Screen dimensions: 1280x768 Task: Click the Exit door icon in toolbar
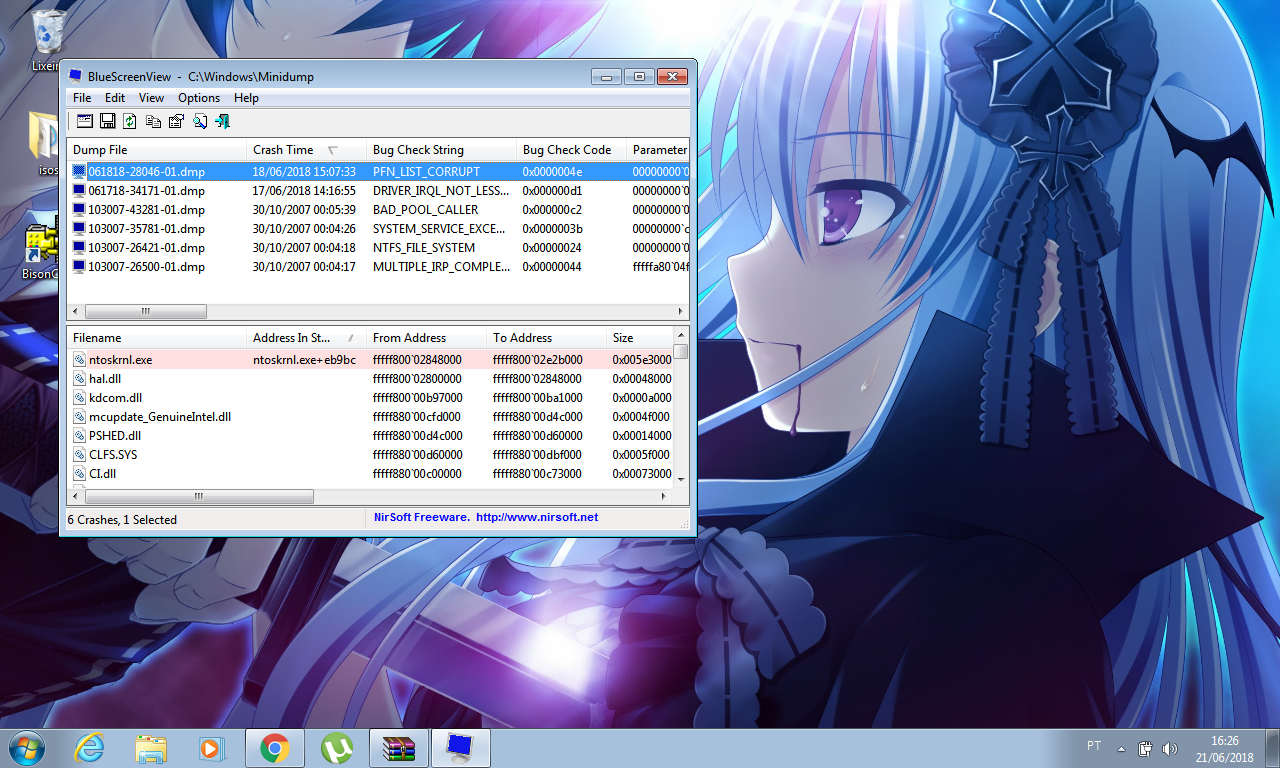click(x=222, y=121)
